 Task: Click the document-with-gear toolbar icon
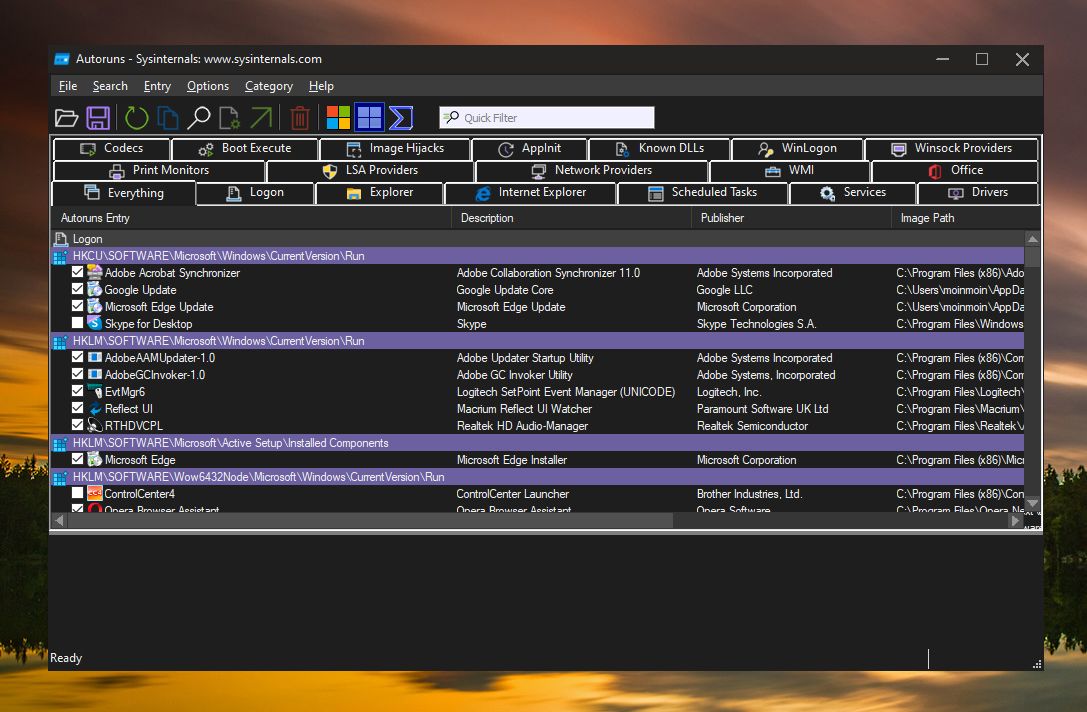click(229, 118)
